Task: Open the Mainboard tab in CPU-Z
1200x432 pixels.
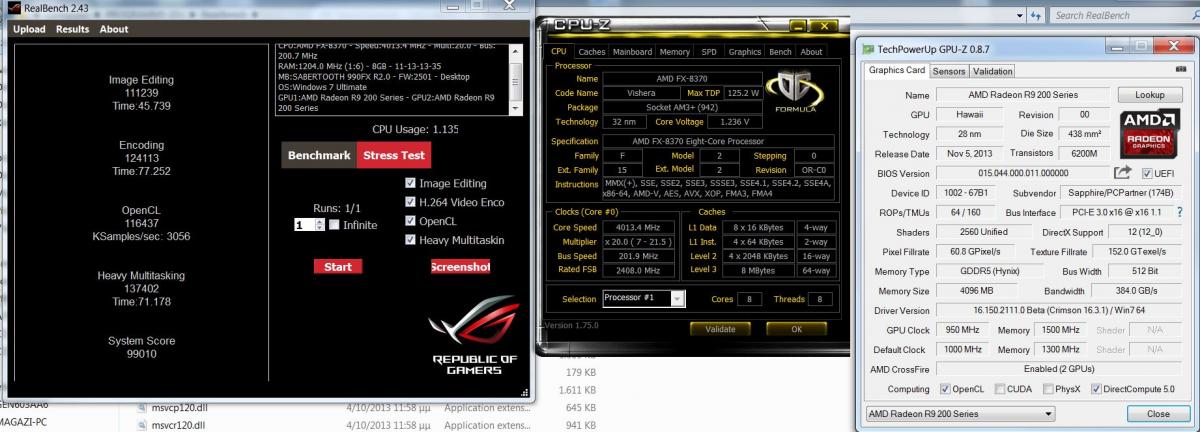Action: (632, 52)
